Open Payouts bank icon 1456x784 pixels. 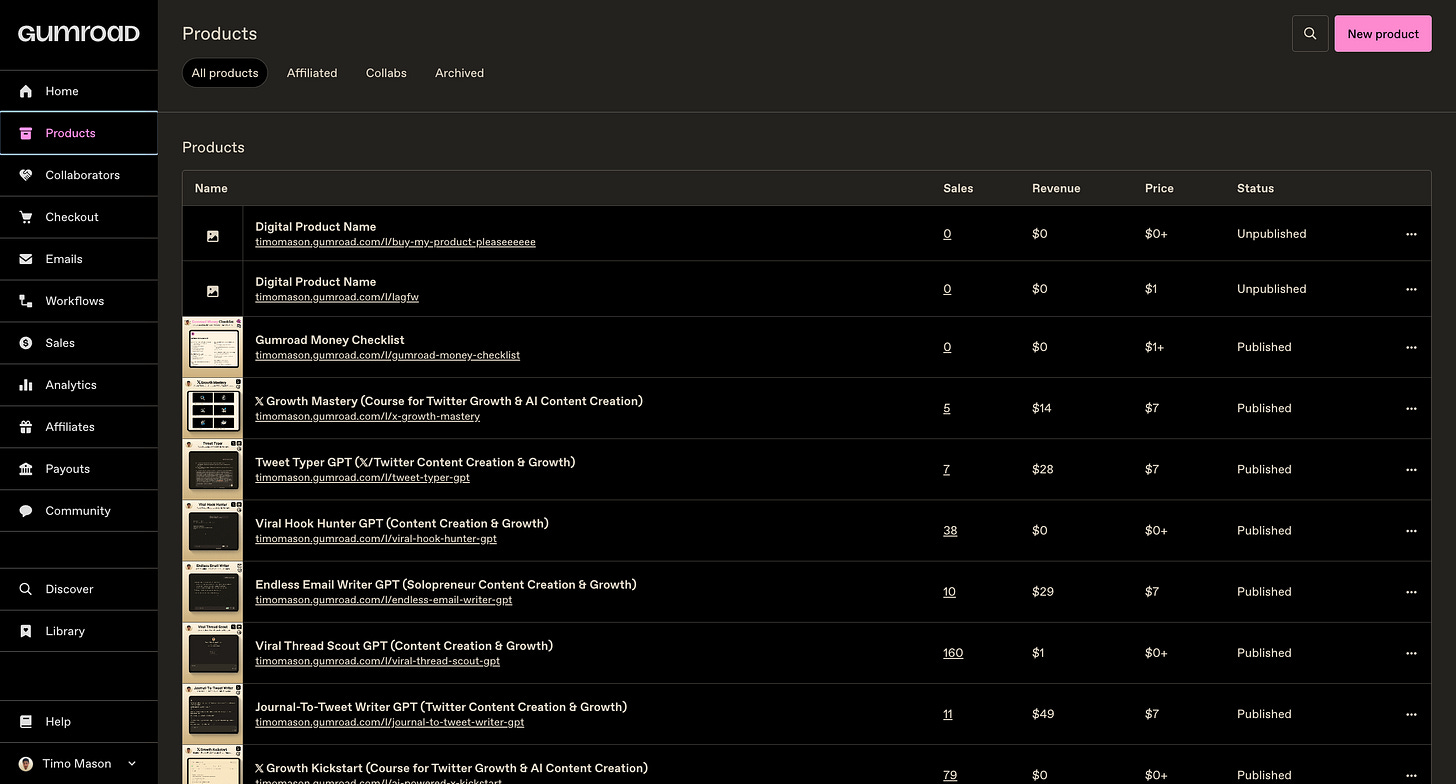[x=26, y=469]
